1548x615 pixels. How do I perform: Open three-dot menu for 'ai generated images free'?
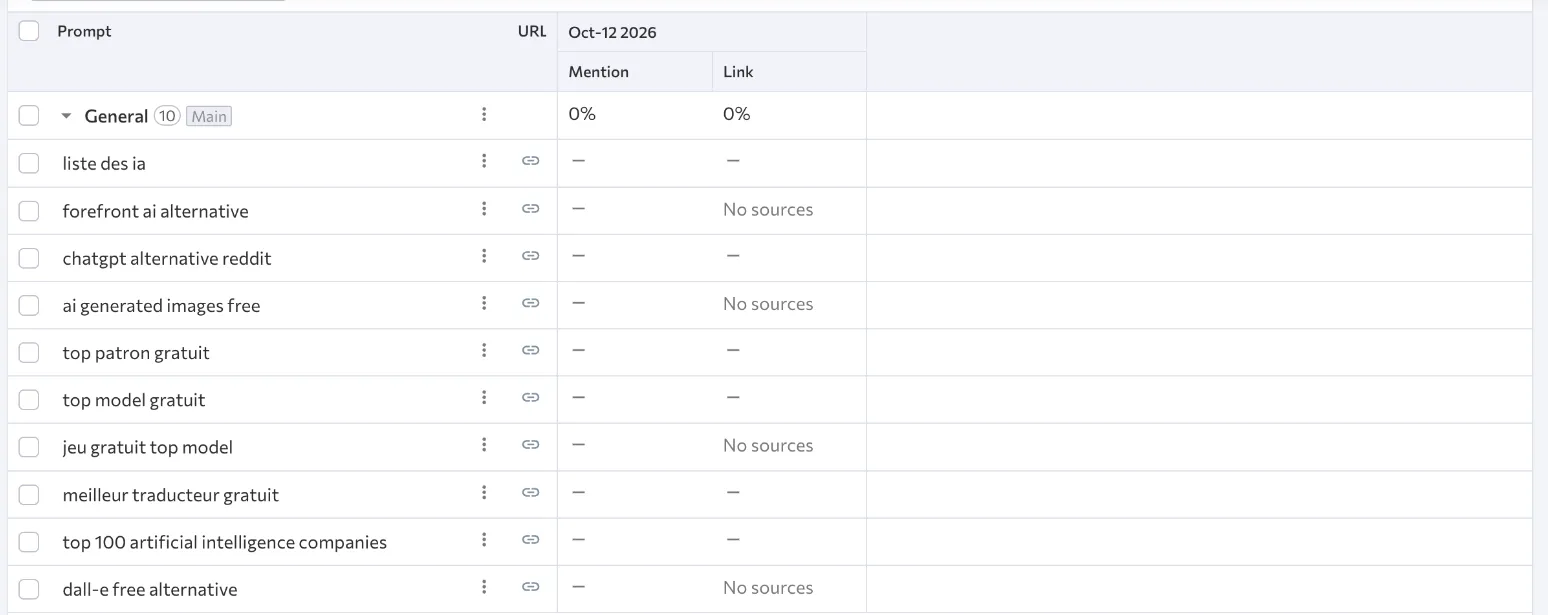484,303
